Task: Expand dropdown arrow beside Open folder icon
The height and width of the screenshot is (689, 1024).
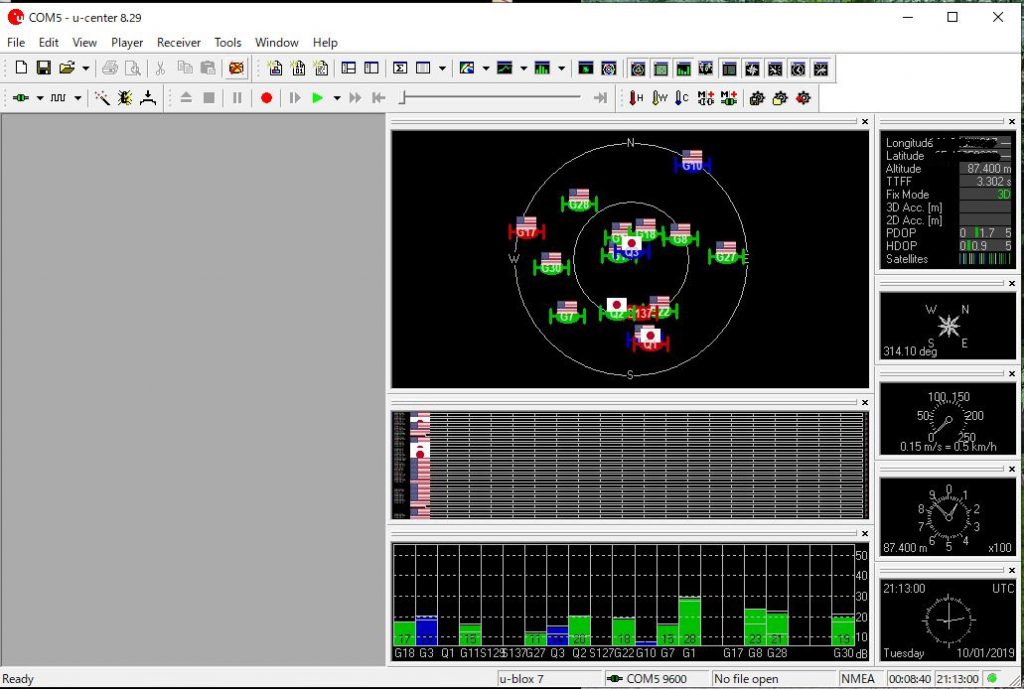Action: click(86, 68)
